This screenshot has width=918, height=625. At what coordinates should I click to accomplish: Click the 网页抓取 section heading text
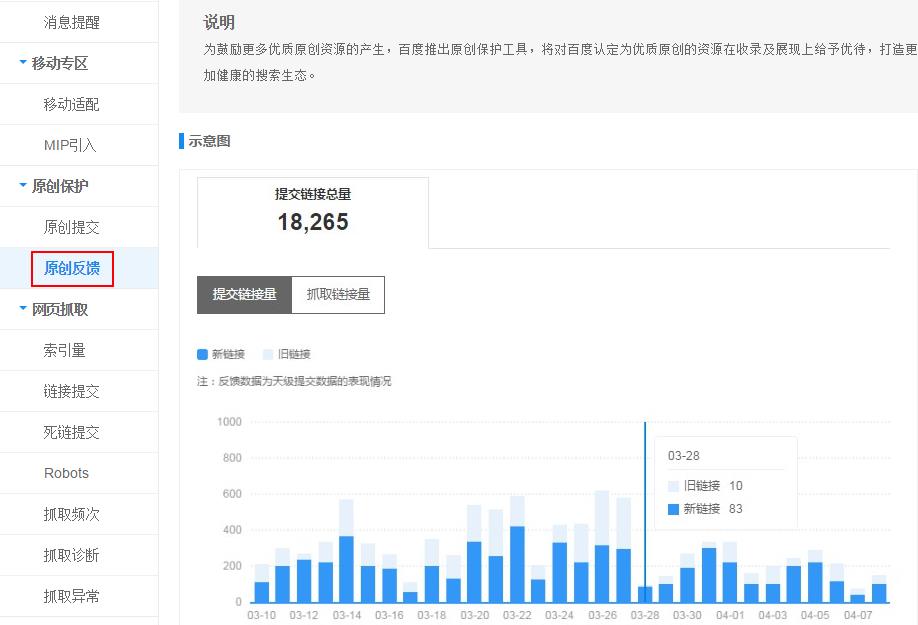[x=60, y=309]
